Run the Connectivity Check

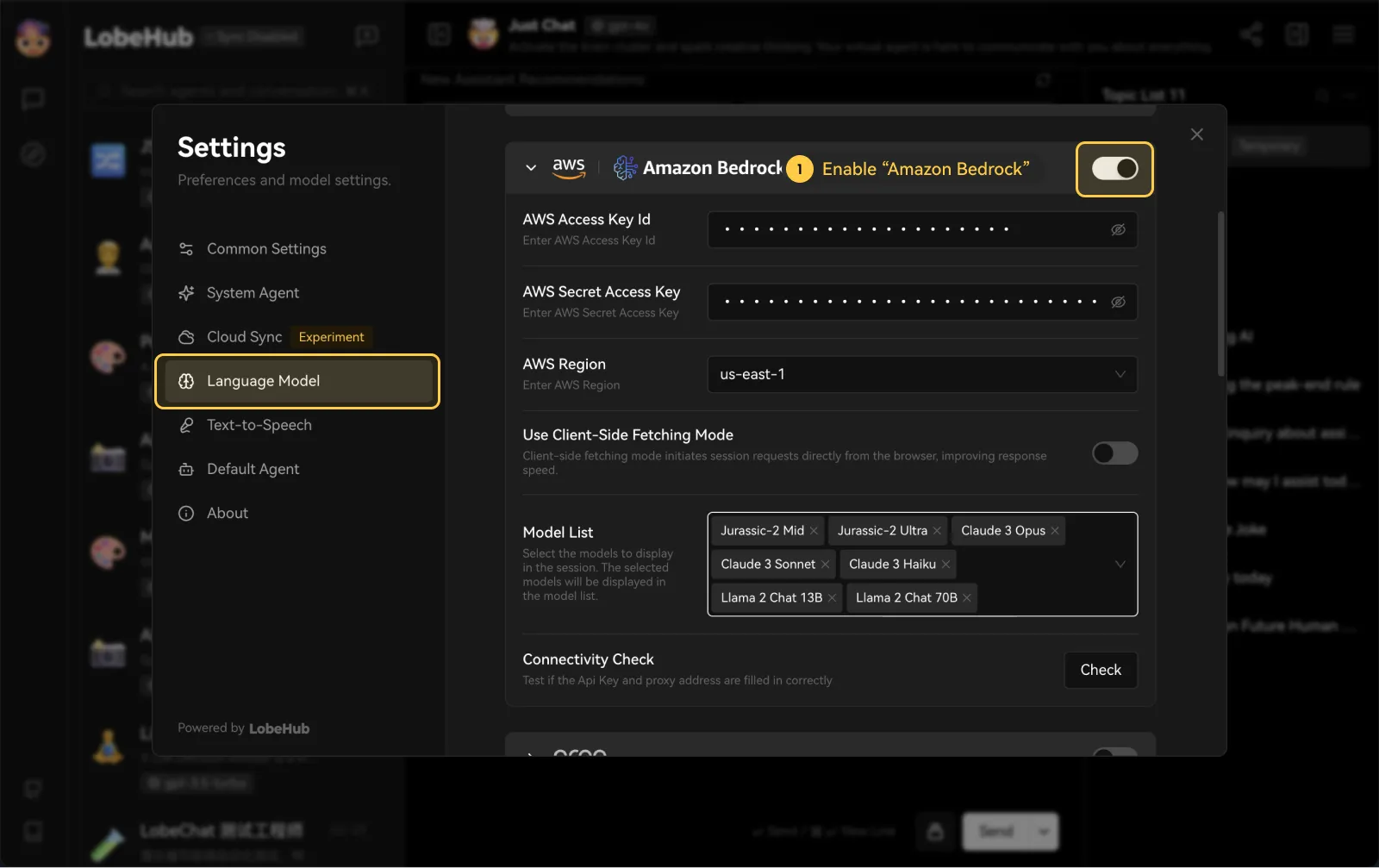coord(1101,670)
